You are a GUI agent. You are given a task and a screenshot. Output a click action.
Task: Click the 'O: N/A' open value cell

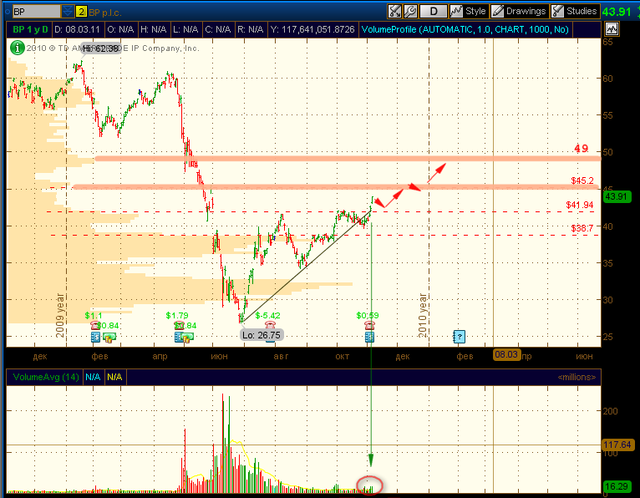[120, 29]
